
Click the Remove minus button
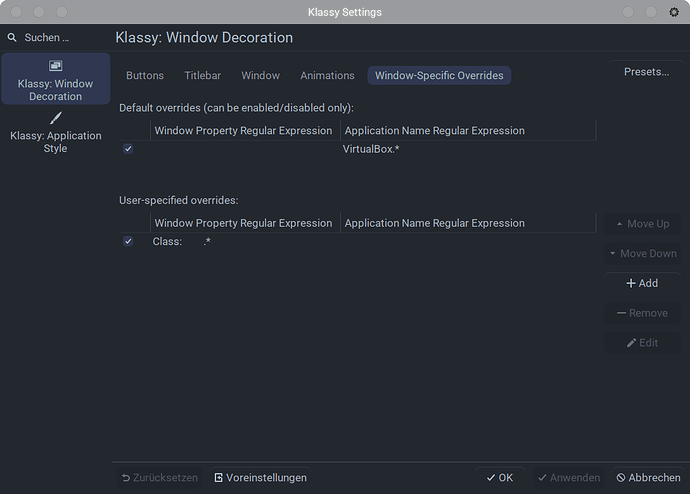coord(641,313)
